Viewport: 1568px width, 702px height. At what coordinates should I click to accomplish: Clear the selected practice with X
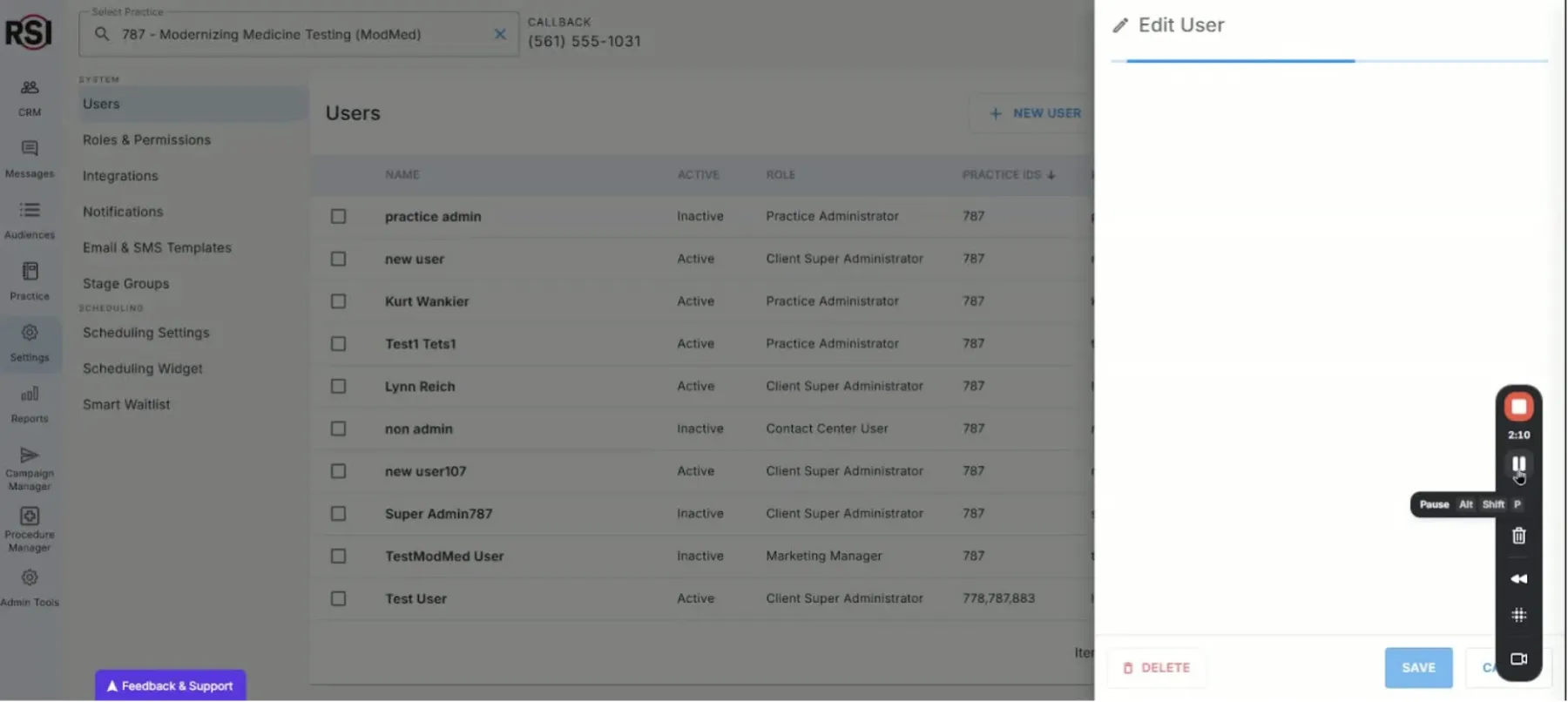(500, 35)
